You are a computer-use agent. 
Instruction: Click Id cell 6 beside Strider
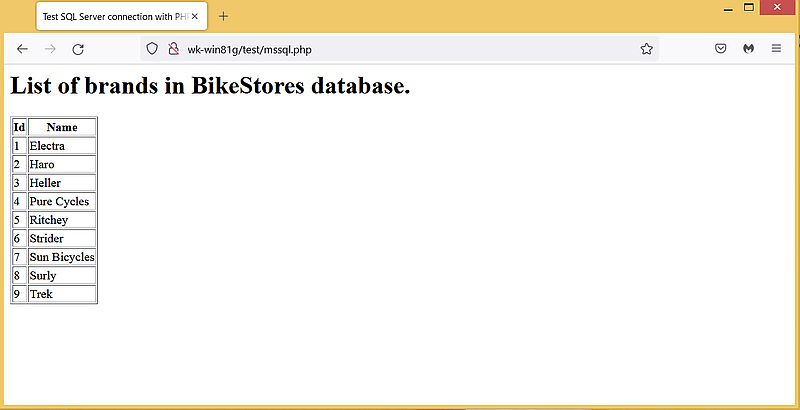click(x=19, y=238)
